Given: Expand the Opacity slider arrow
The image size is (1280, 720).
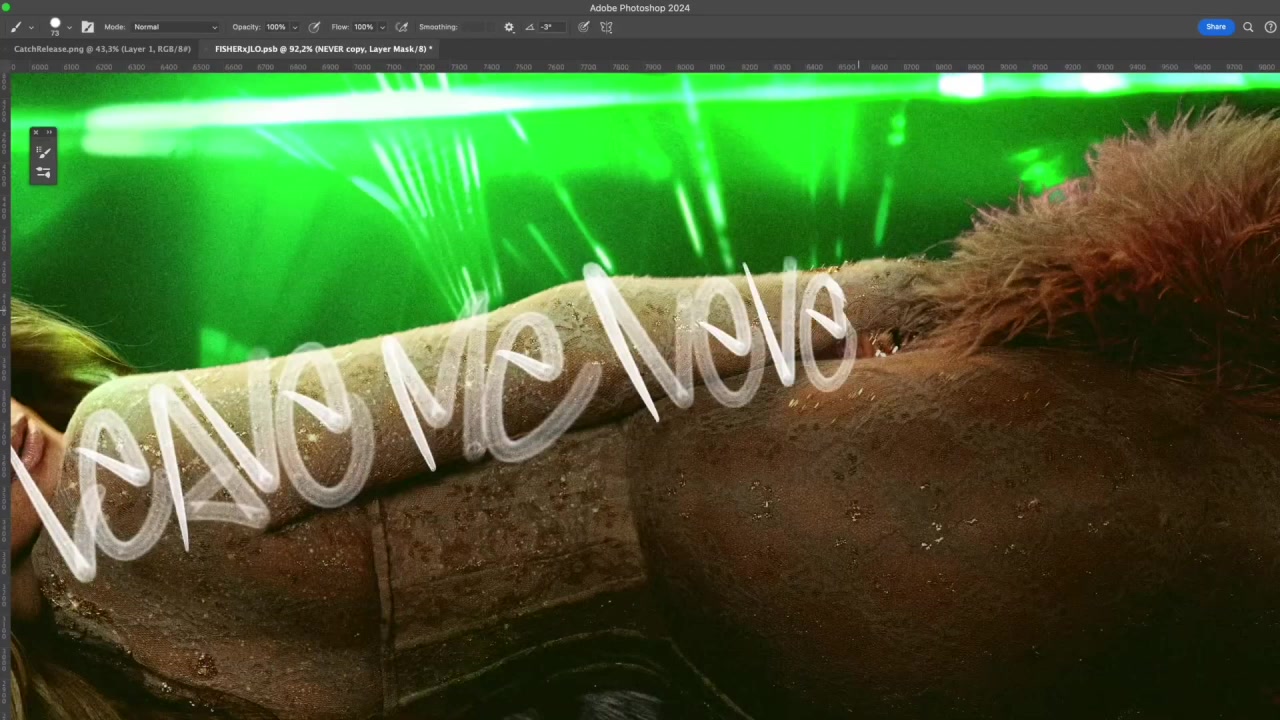Looking at the screenshot, I should coord(295,28).
